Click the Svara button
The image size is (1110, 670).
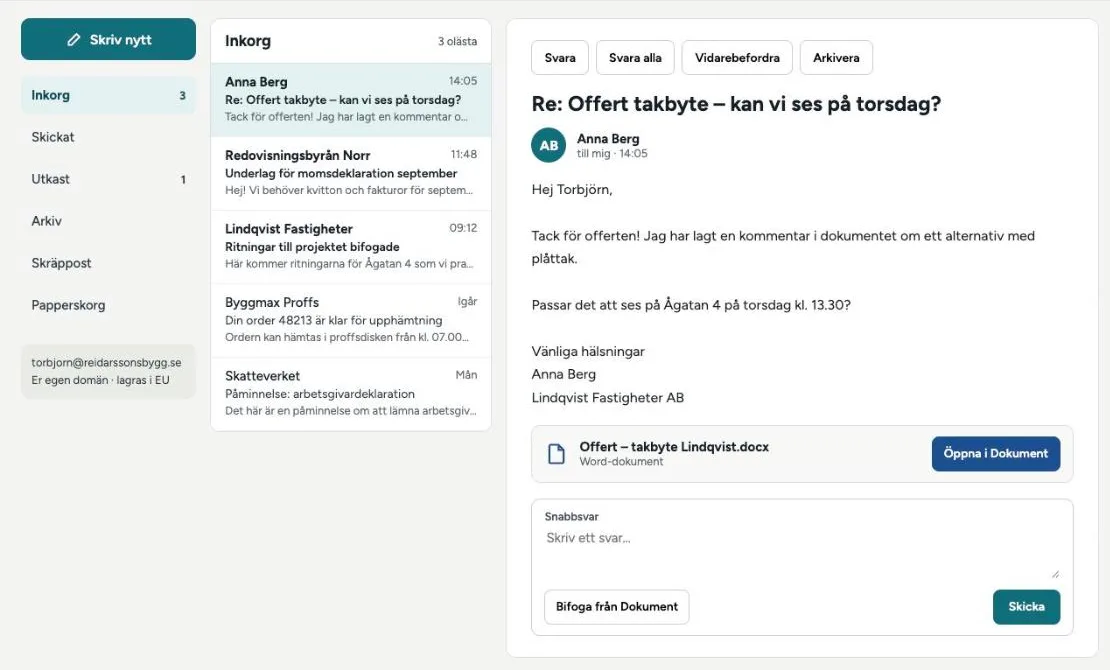click(560, 58)
